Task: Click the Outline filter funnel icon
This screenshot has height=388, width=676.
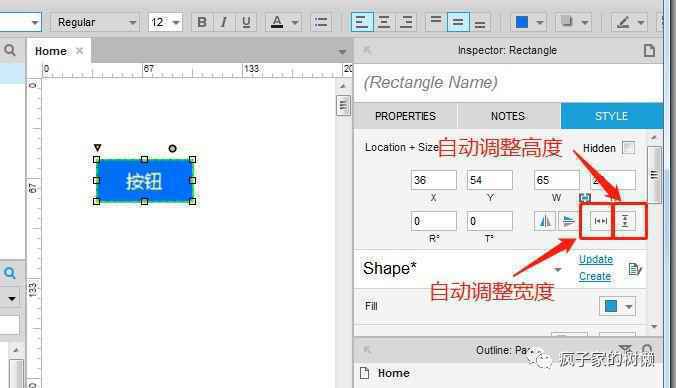Action: [x=625, y=350]
